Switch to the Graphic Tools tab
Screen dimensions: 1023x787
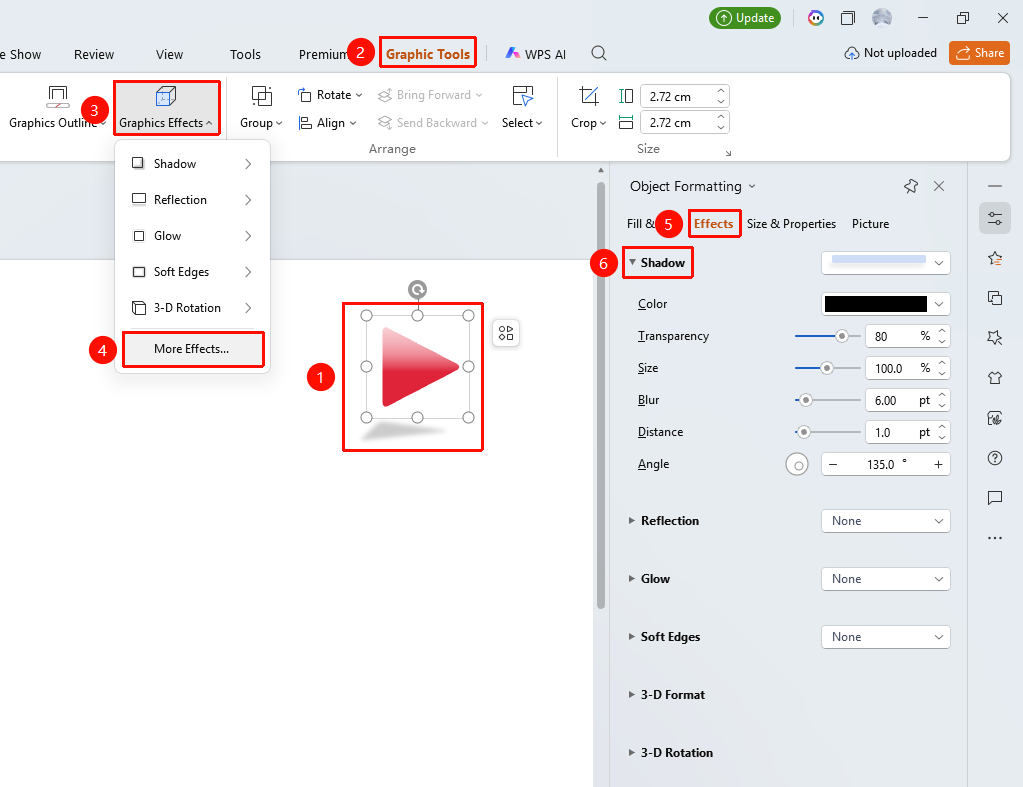428,54
